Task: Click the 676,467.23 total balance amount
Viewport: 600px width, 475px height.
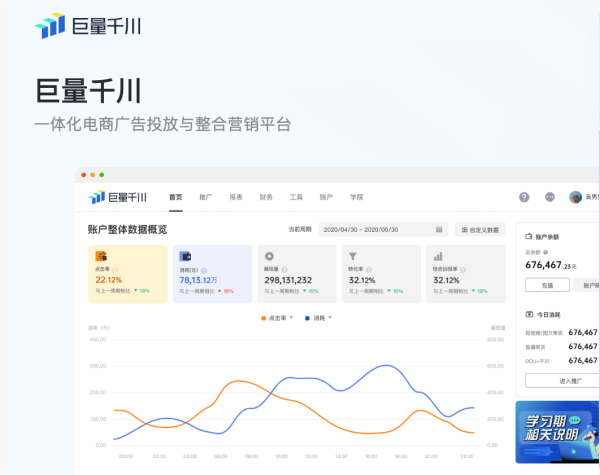Action: 551,265
